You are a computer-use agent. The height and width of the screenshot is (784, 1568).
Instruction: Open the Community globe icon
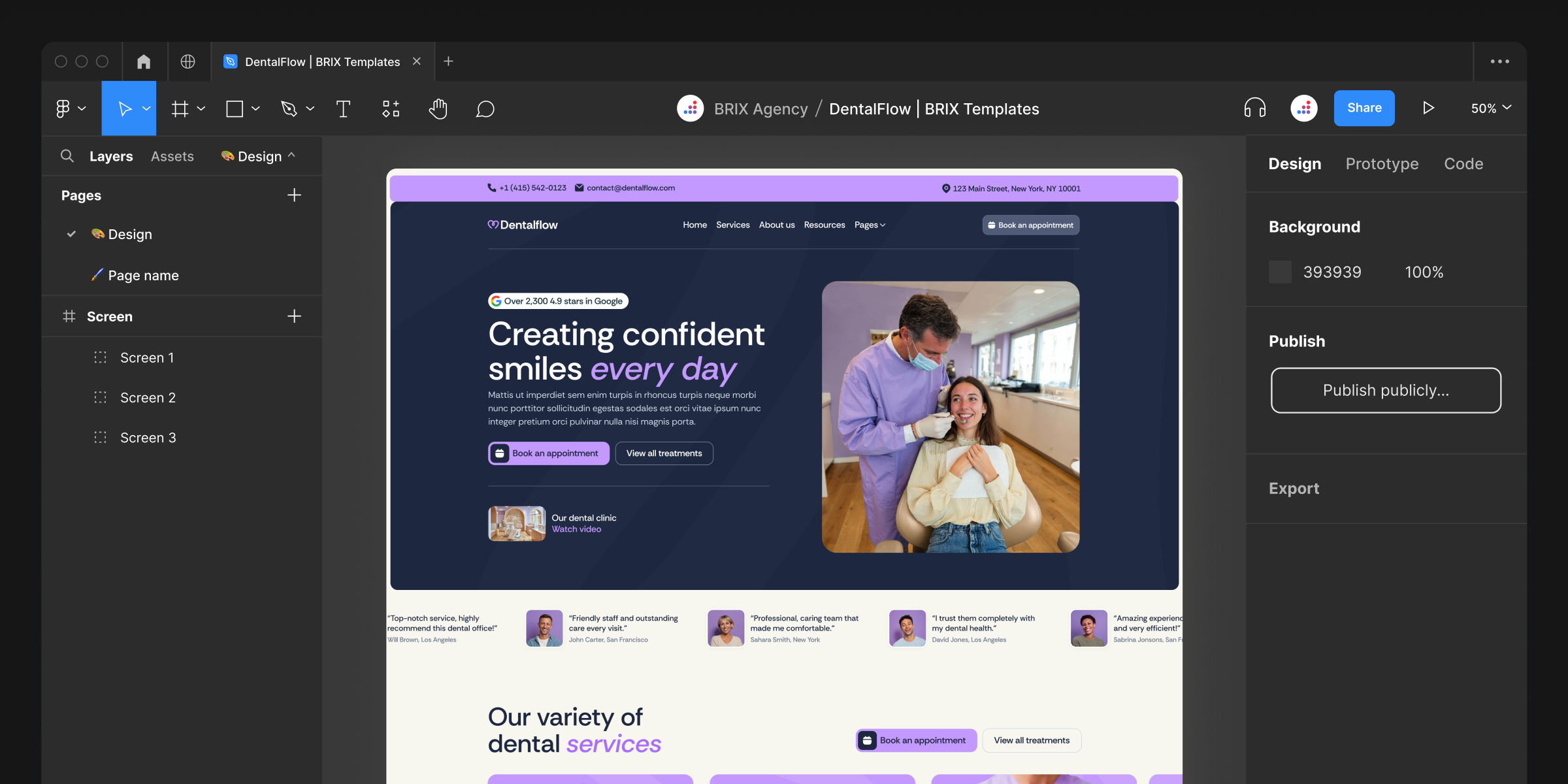(188, 61)
